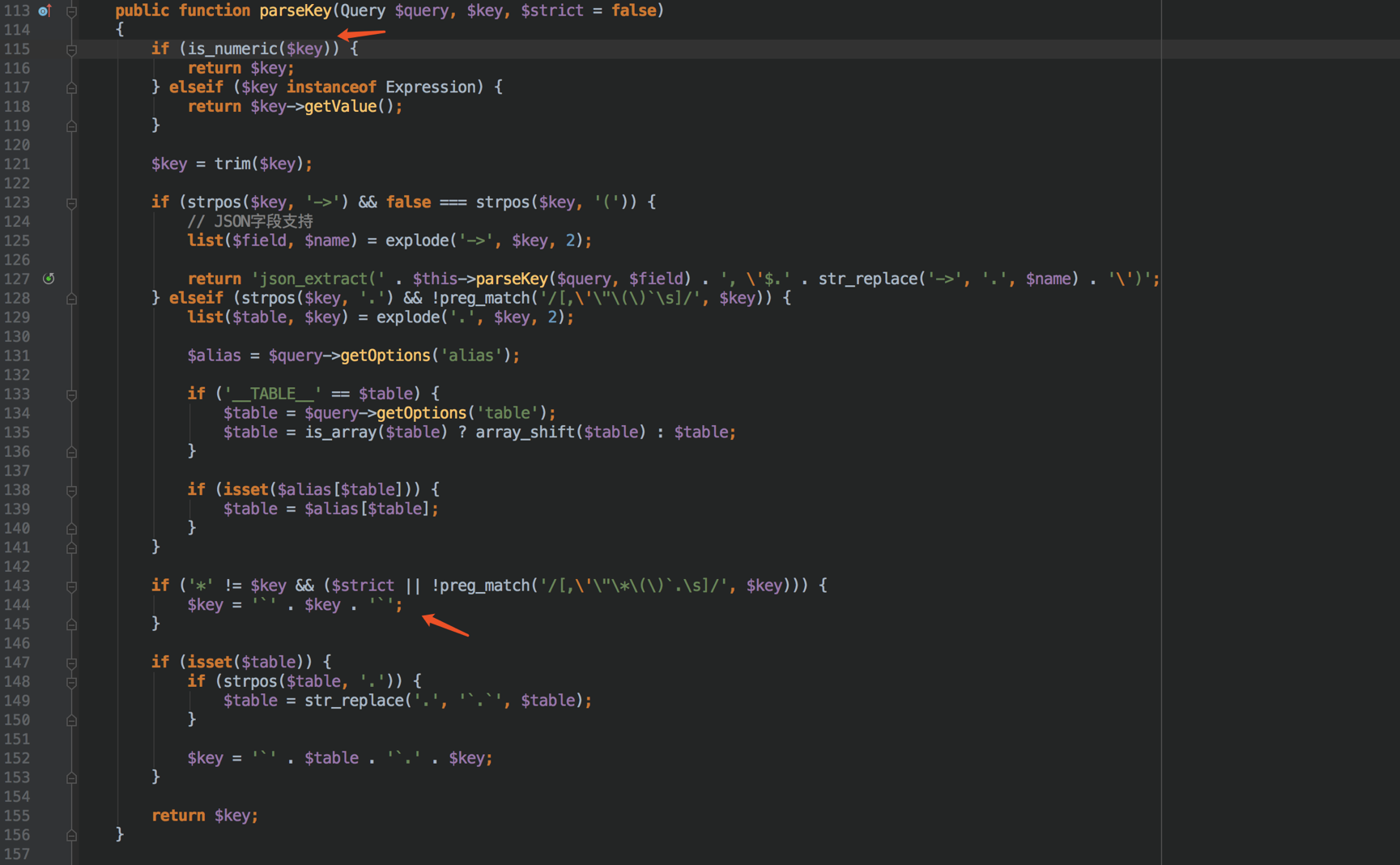Fold the elseif strpos '.' block on line 128
This screenshot has height=865, width=1400.
71,299
